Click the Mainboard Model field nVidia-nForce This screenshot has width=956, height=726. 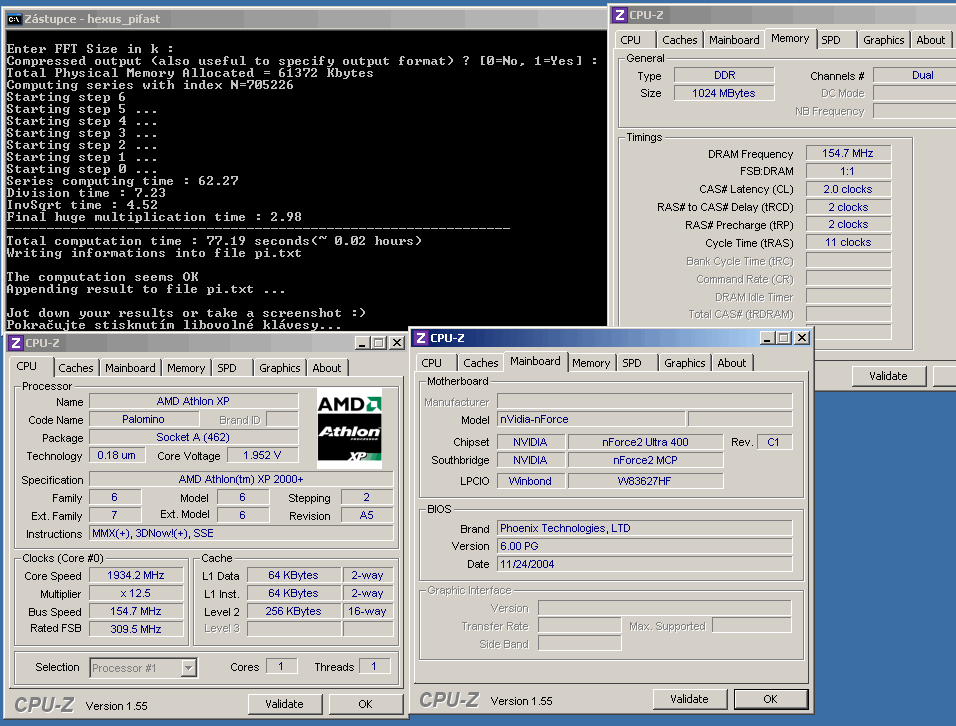[x=591, y=419]
